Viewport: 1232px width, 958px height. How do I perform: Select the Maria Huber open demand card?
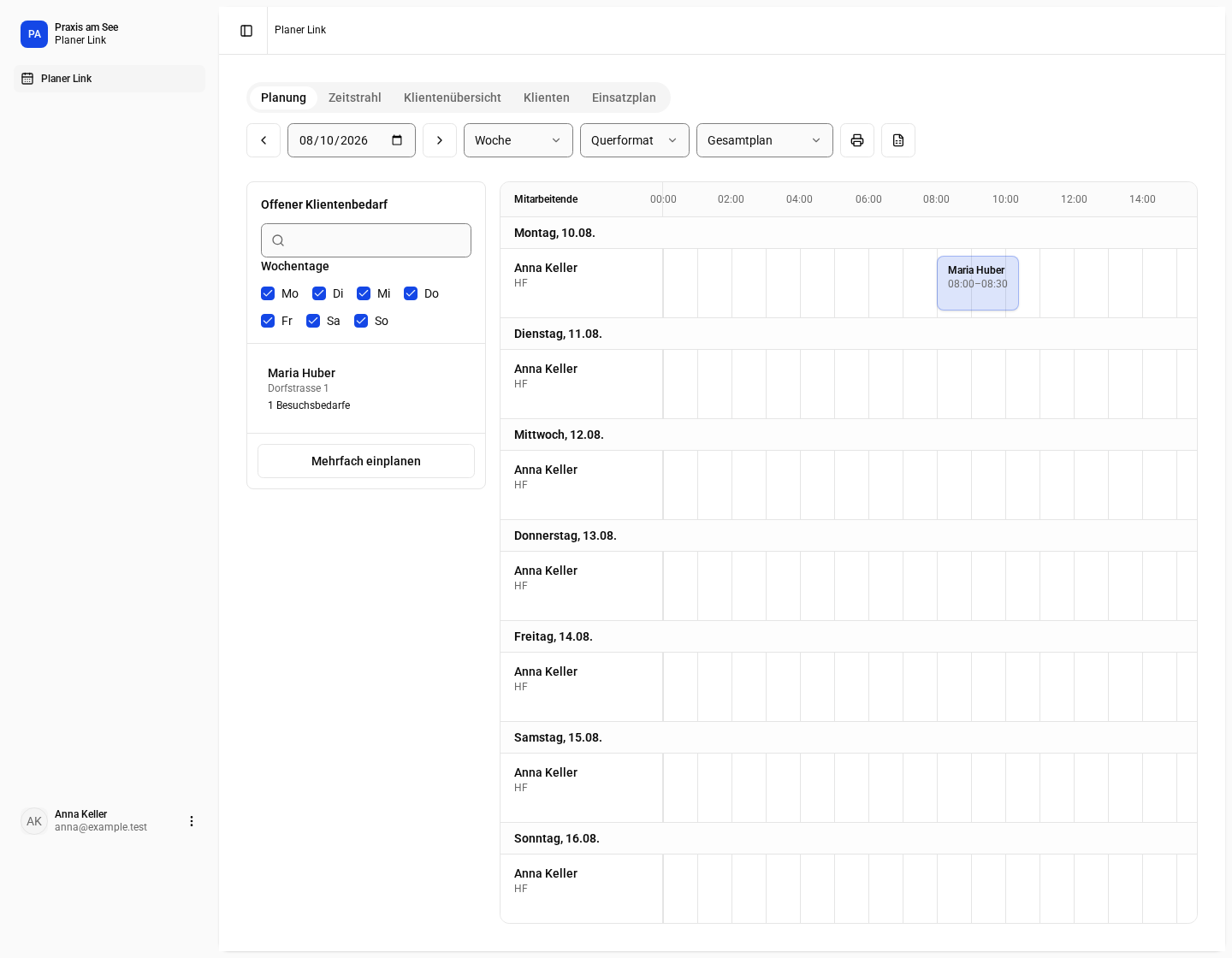[366, 388]
